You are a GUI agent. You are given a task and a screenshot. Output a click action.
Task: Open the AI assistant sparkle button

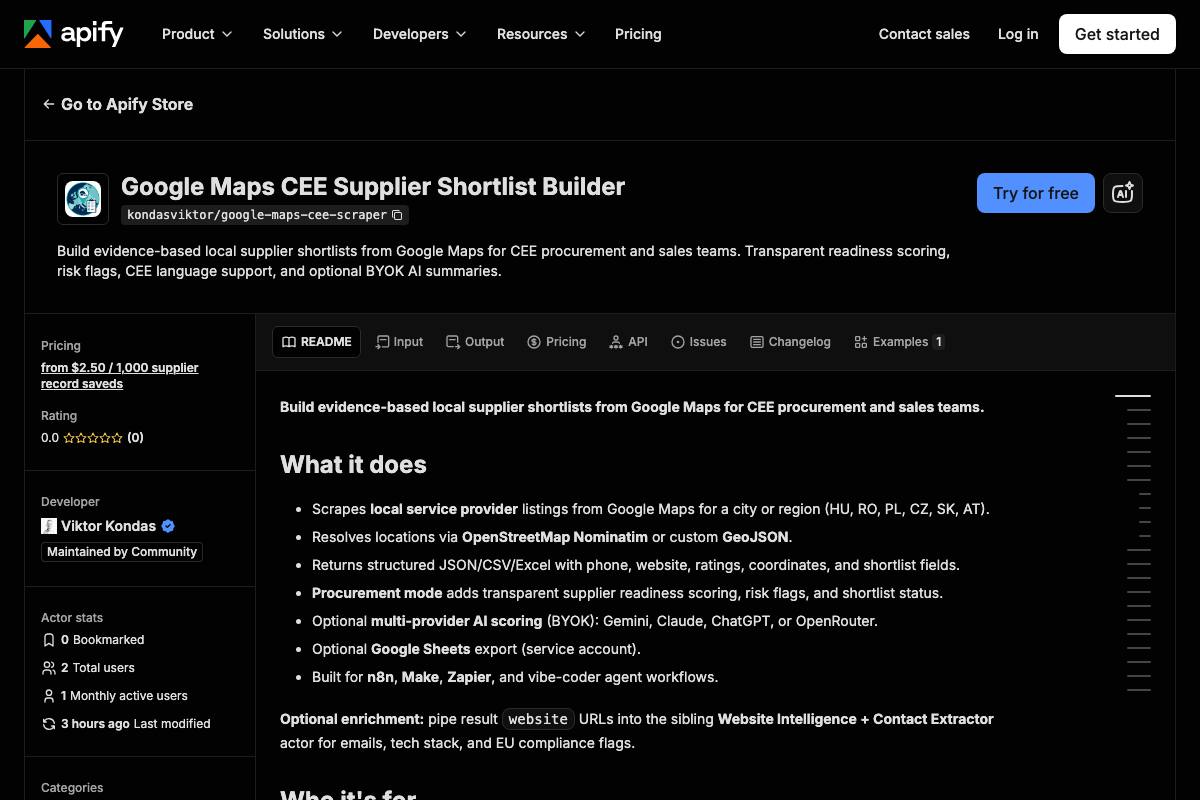pos(1123,193)
